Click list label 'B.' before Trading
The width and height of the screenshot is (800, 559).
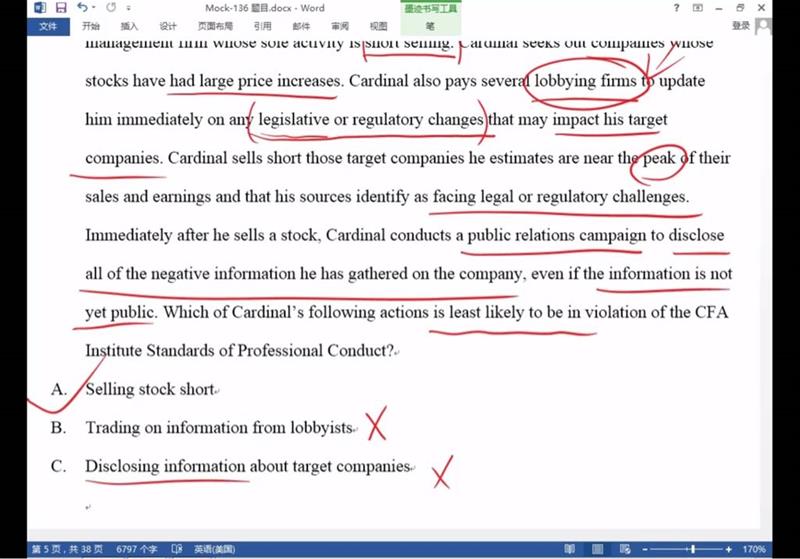point(58,427)
